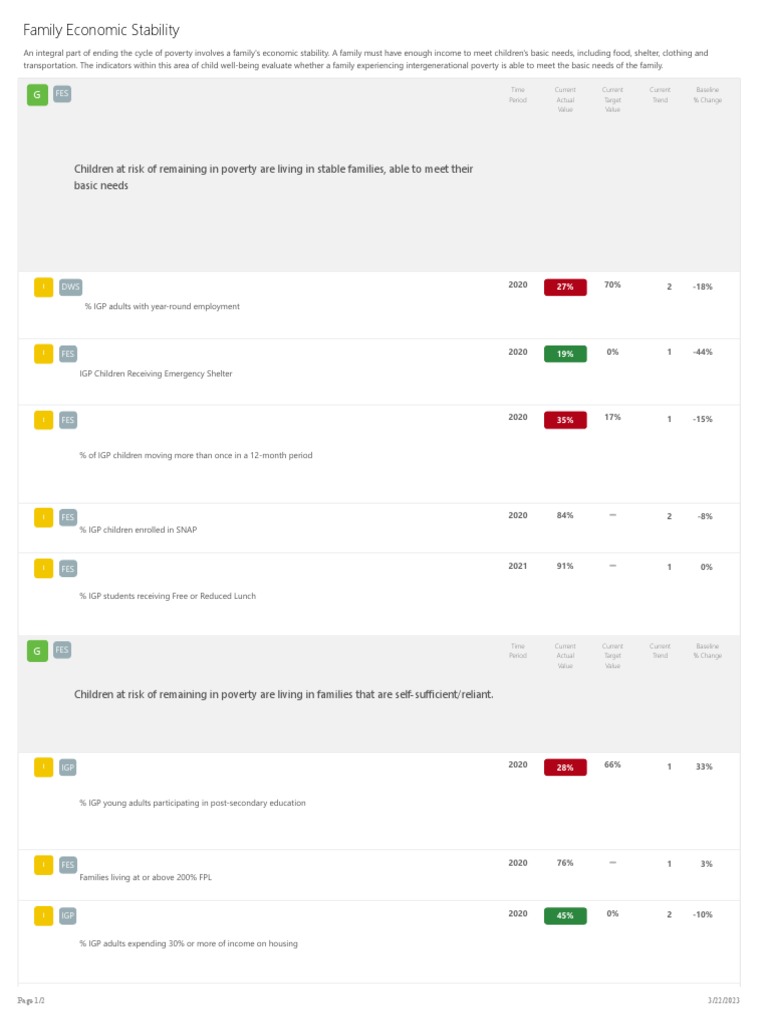This screenshot has height=1024, width=768.
Task: Click the red 35% actual value badge
Action: point(566,420)
